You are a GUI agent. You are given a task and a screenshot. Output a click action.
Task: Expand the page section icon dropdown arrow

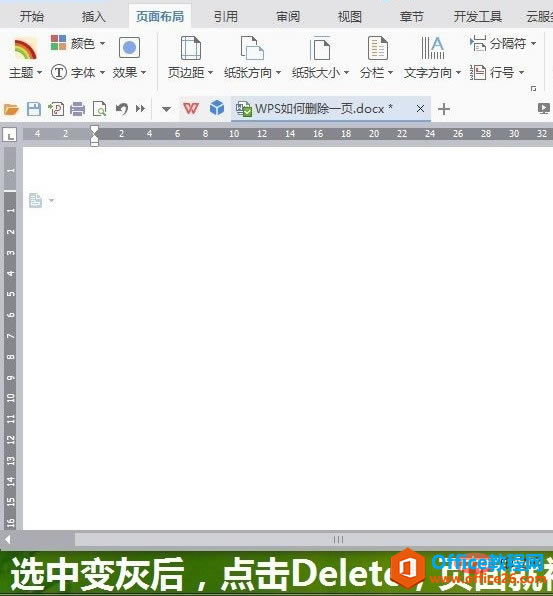click(x=51, y=200)
